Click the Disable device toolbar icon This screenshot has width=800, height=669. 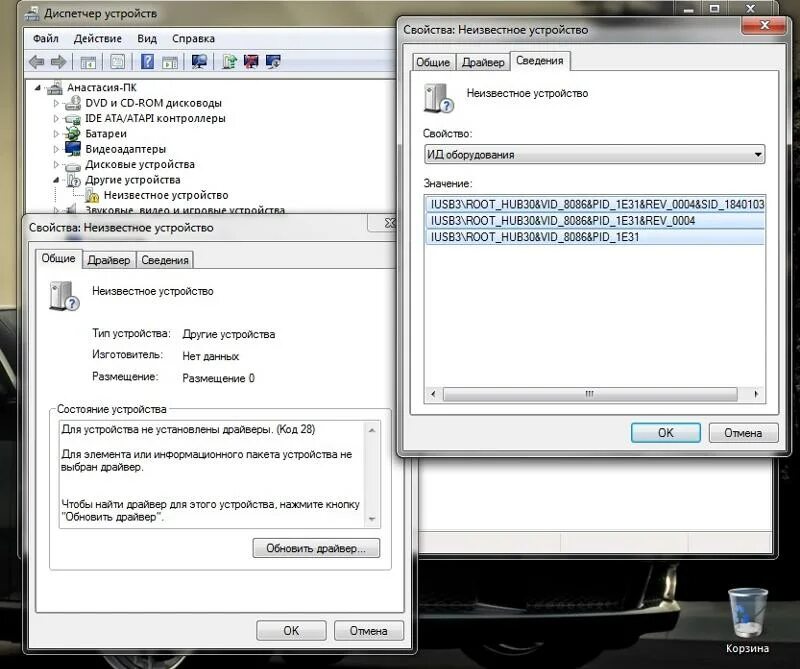273,62
